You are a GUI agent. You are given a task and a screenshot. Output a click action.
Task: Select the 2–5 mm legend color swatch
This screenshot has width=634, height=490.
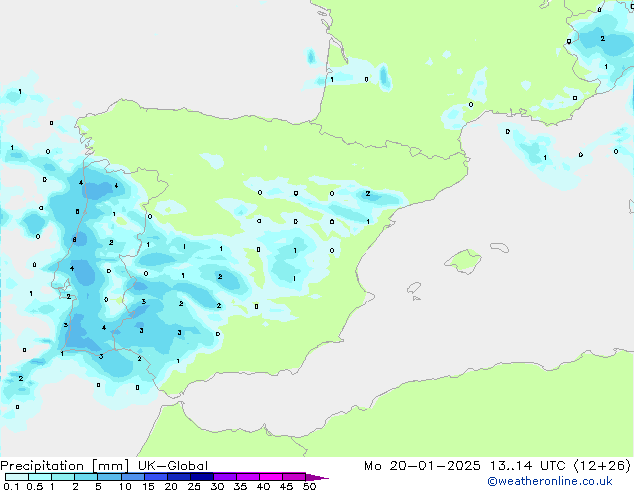tap(86, 477)
